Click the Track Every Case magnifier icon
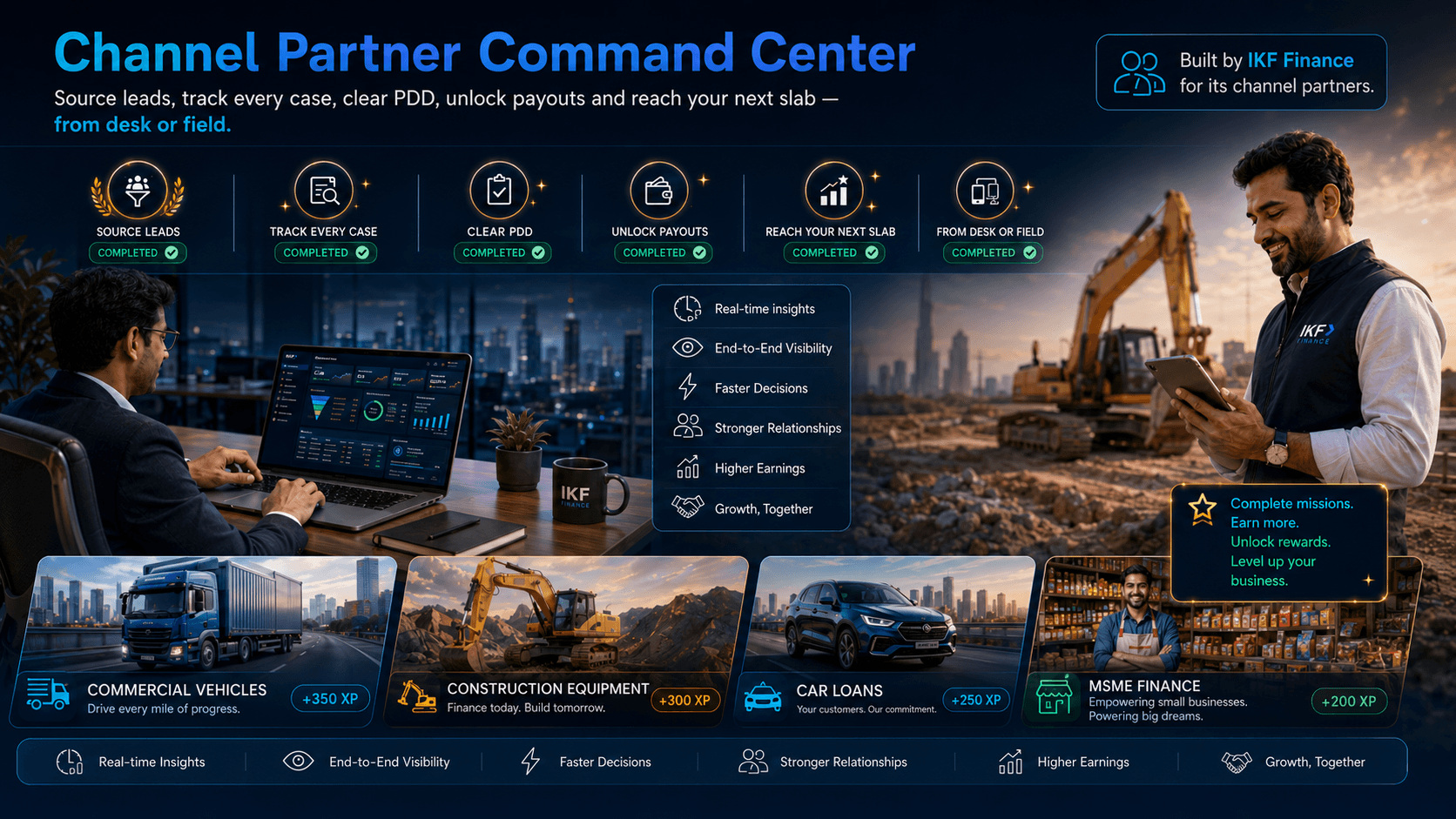1456x819 pixels. click(324, 190)
